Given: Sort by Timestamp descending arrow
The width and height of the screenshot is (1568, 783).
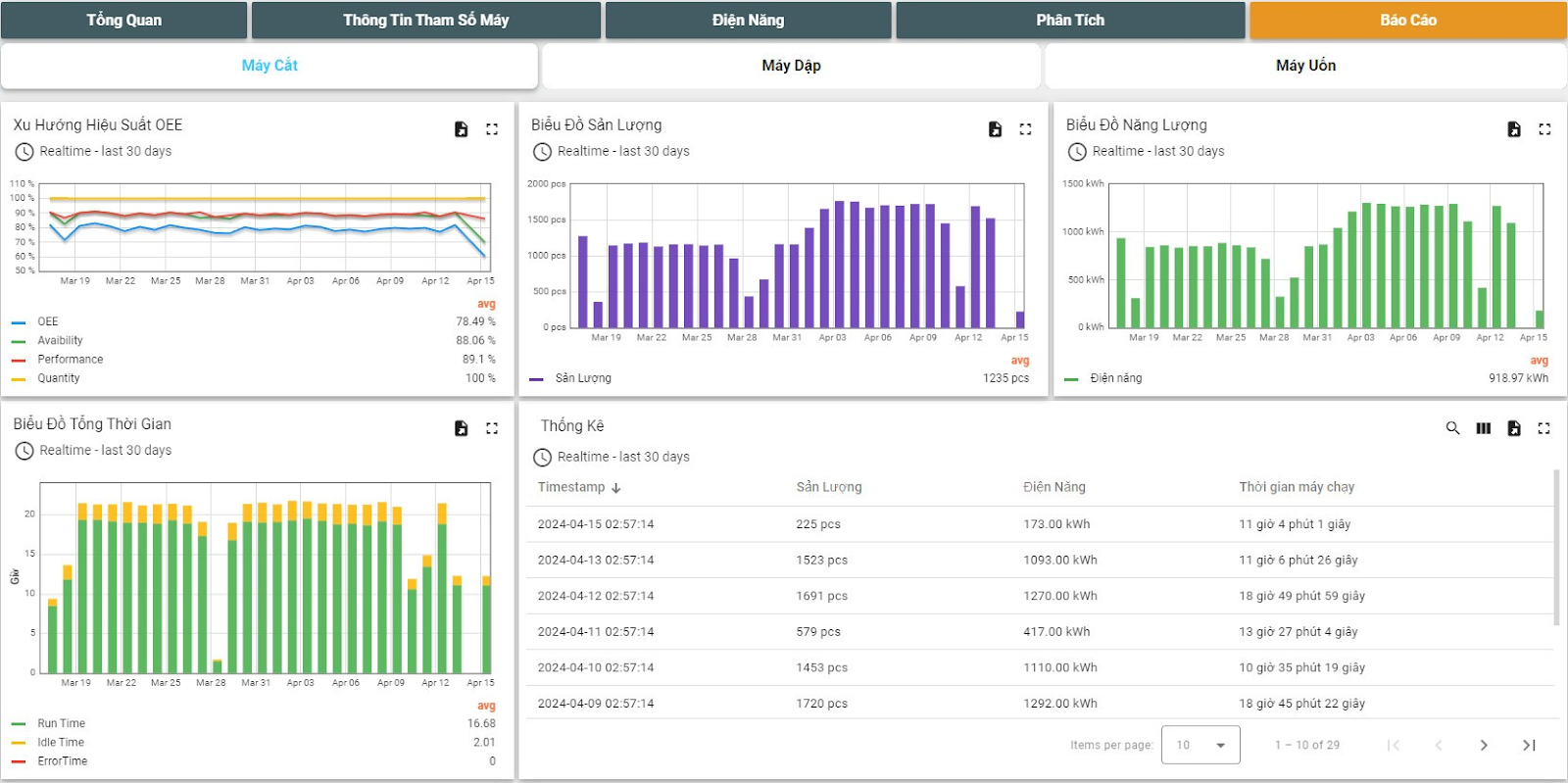Looking at the screenshot, I should [616, 488].
